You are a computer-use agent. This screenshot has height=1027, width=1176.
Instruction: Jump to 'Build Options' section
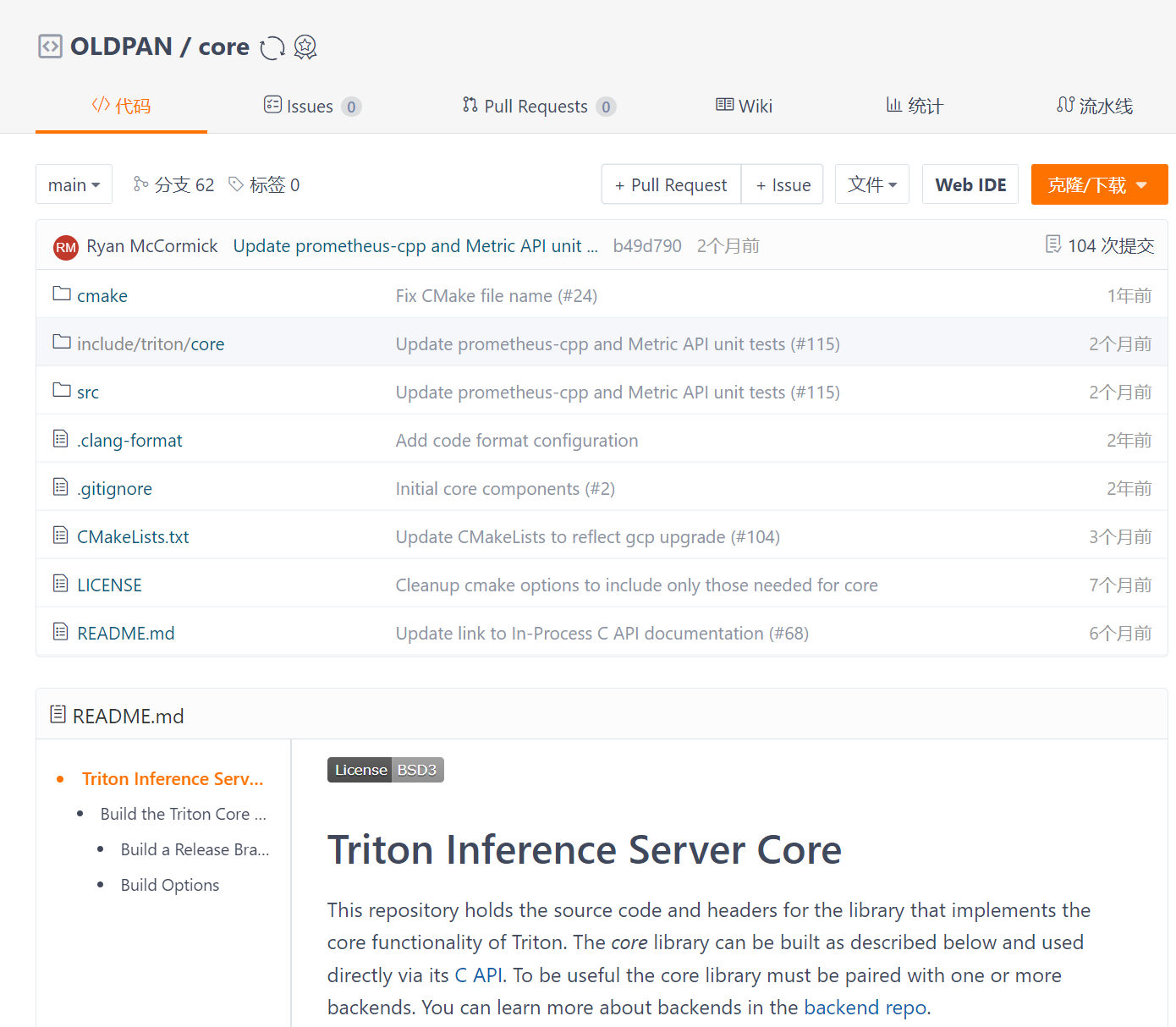(170, 885)
